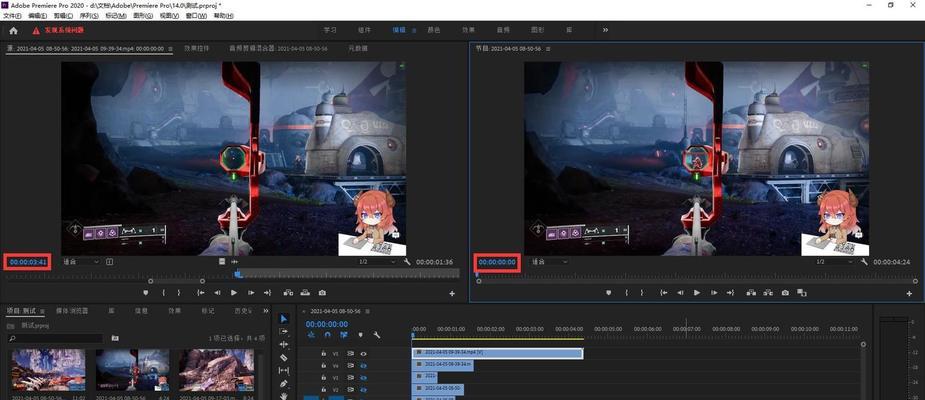
Task: Open program monitor zoom level dropdown 适合
Action: [x=550, y=261]
